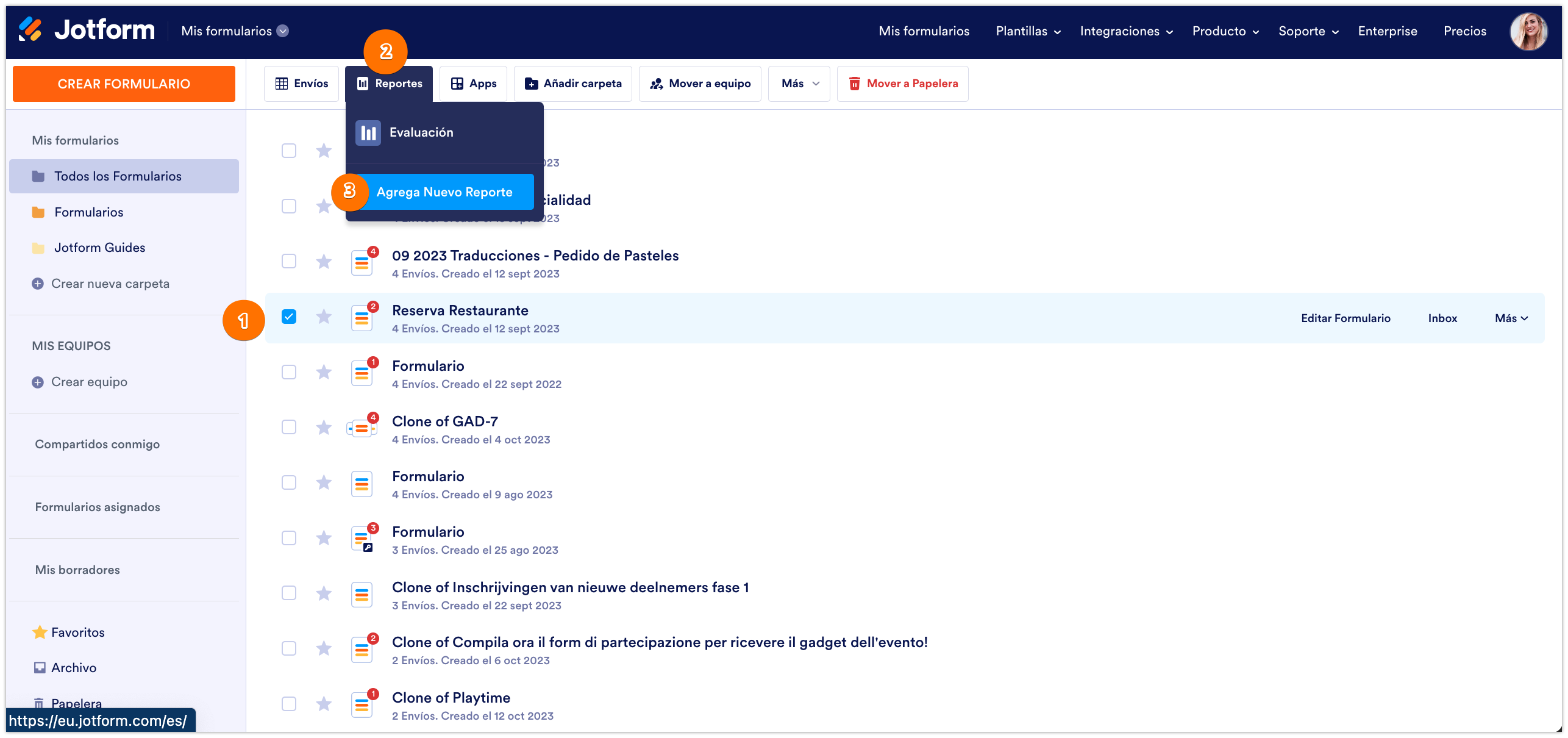This screenshot has width=1568, height=738.
Task: Click the CREAR FORMULARIO button
Action: tap(124, 84)
